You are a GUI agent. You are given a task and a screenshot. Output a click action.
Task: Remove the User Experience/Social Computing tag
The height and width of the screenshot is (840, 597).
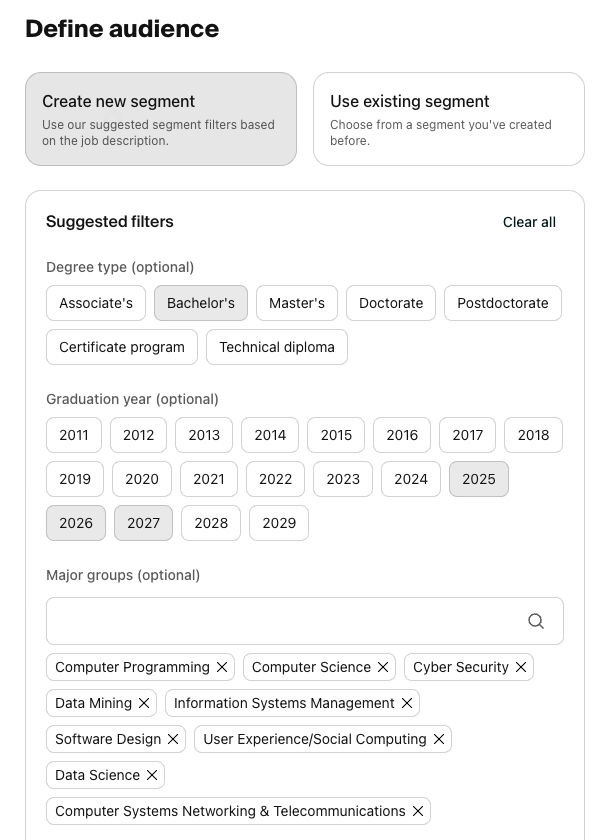(x=439, y=739)
